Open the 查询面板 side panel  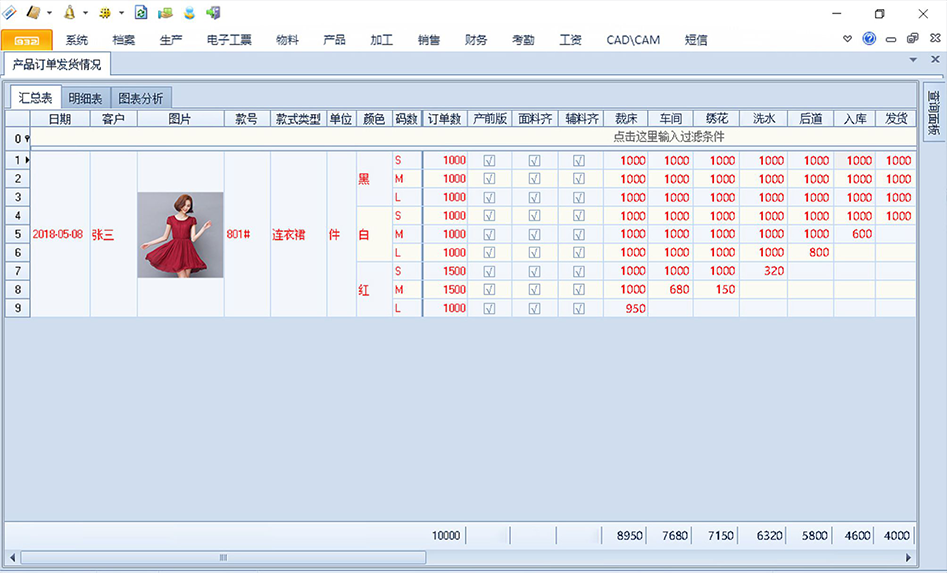click(x=934, y=112)
